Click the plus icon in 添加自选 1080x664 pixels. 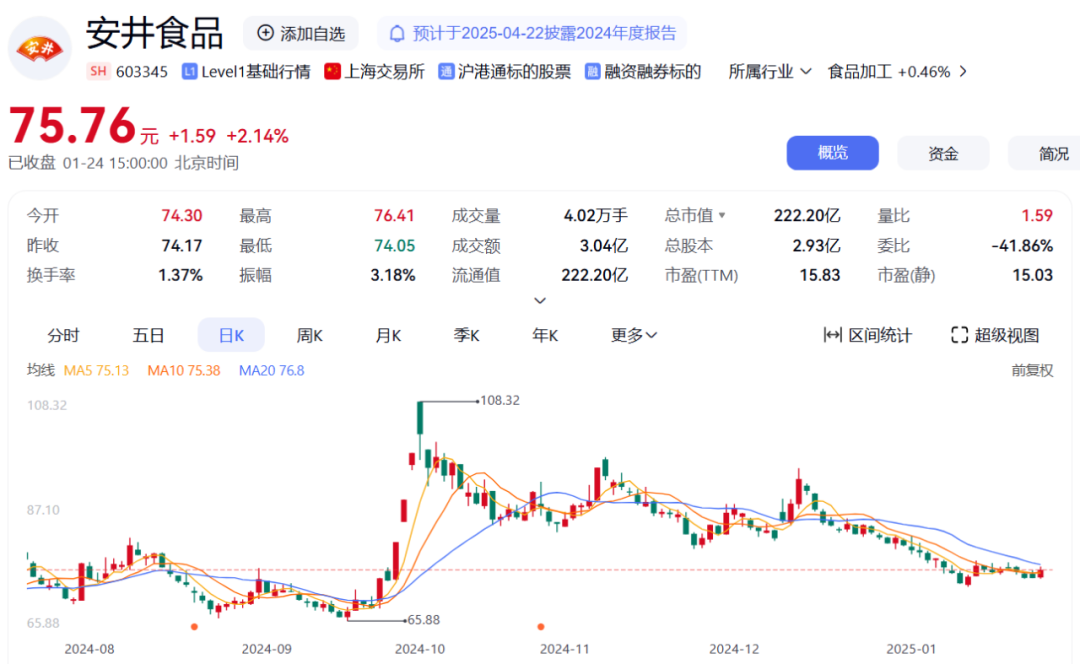(265, 33)
